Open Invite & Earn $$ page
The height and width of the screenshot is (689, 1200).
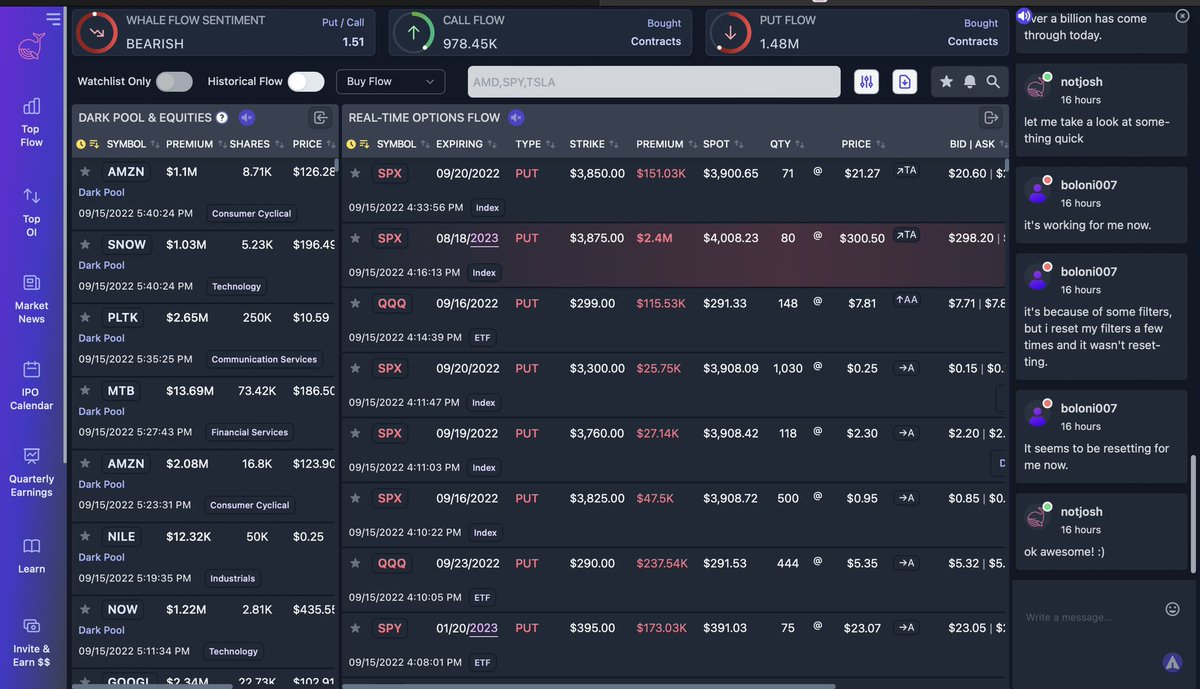click(x=31, y=641)
